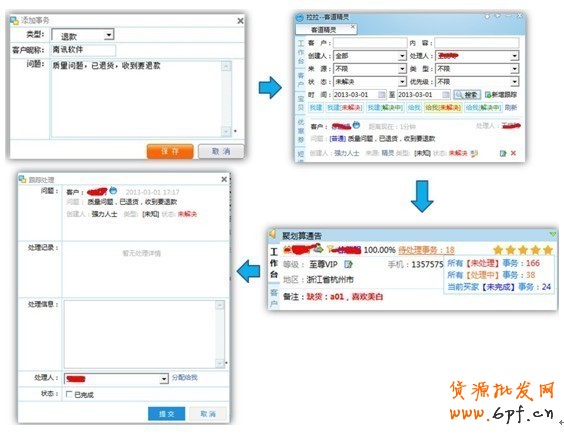The height and width of the screenshot is (435, 564).
Task: Toggle the 已完成 checkbox
Action: pyautogui.click(x=69, y=394)
